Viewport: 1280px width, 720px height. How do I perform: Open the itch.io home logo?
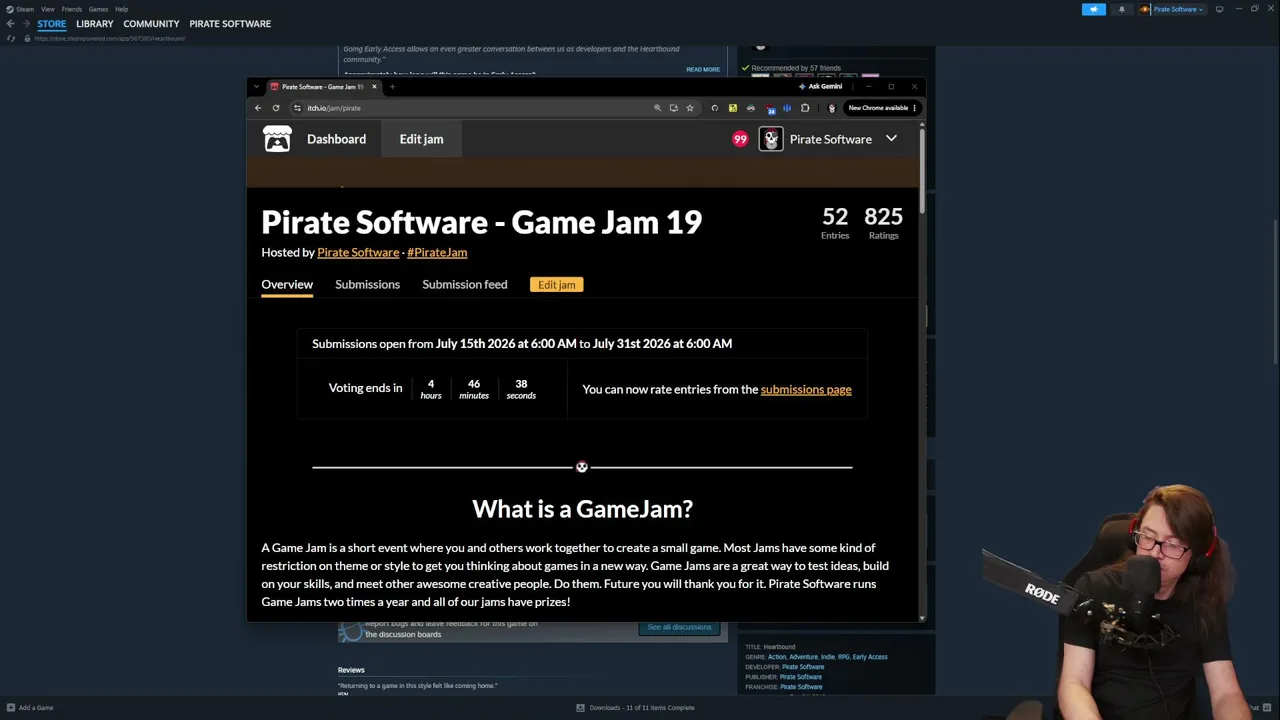tap(277, 139)
